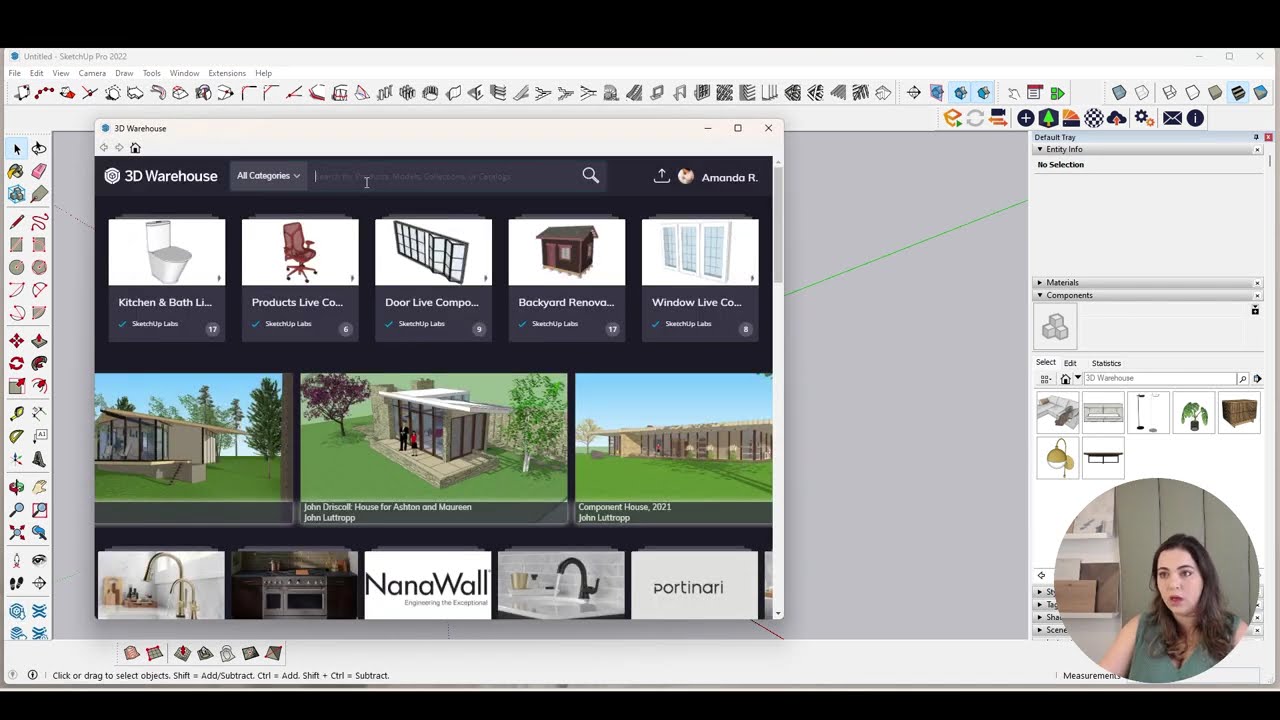Close the Entity Info panel
This screenshot has width=1280, height=720.
(1257, 150)
